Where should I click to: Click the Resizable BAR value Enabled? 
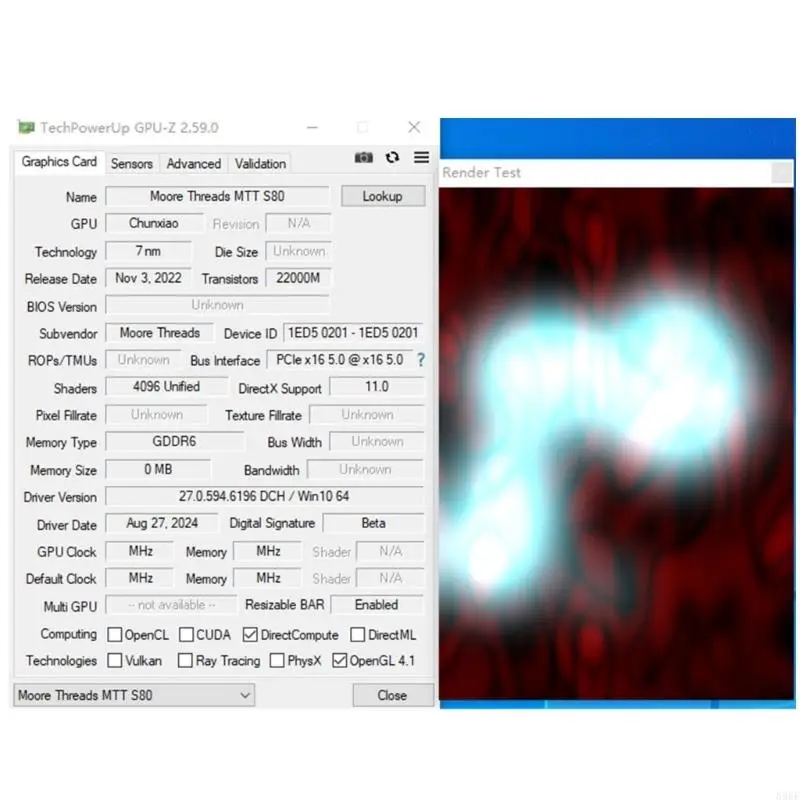tap(377, 605)
